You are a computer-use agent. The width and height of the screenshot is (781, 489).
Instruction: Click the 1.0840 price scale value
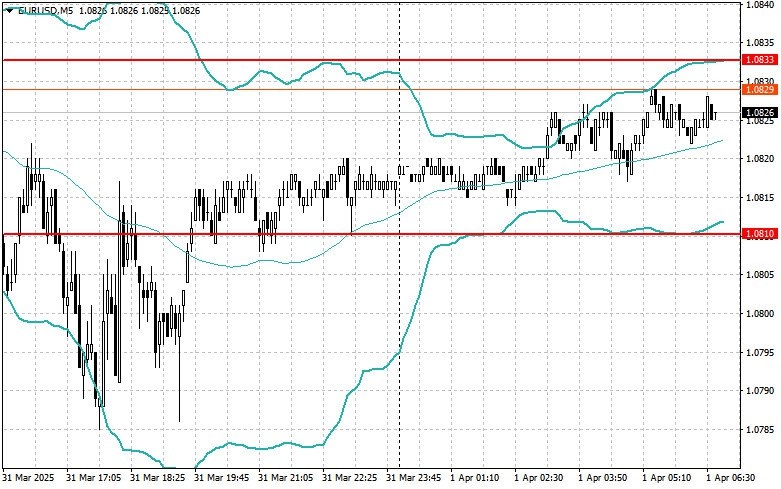[x=760, y=4]
